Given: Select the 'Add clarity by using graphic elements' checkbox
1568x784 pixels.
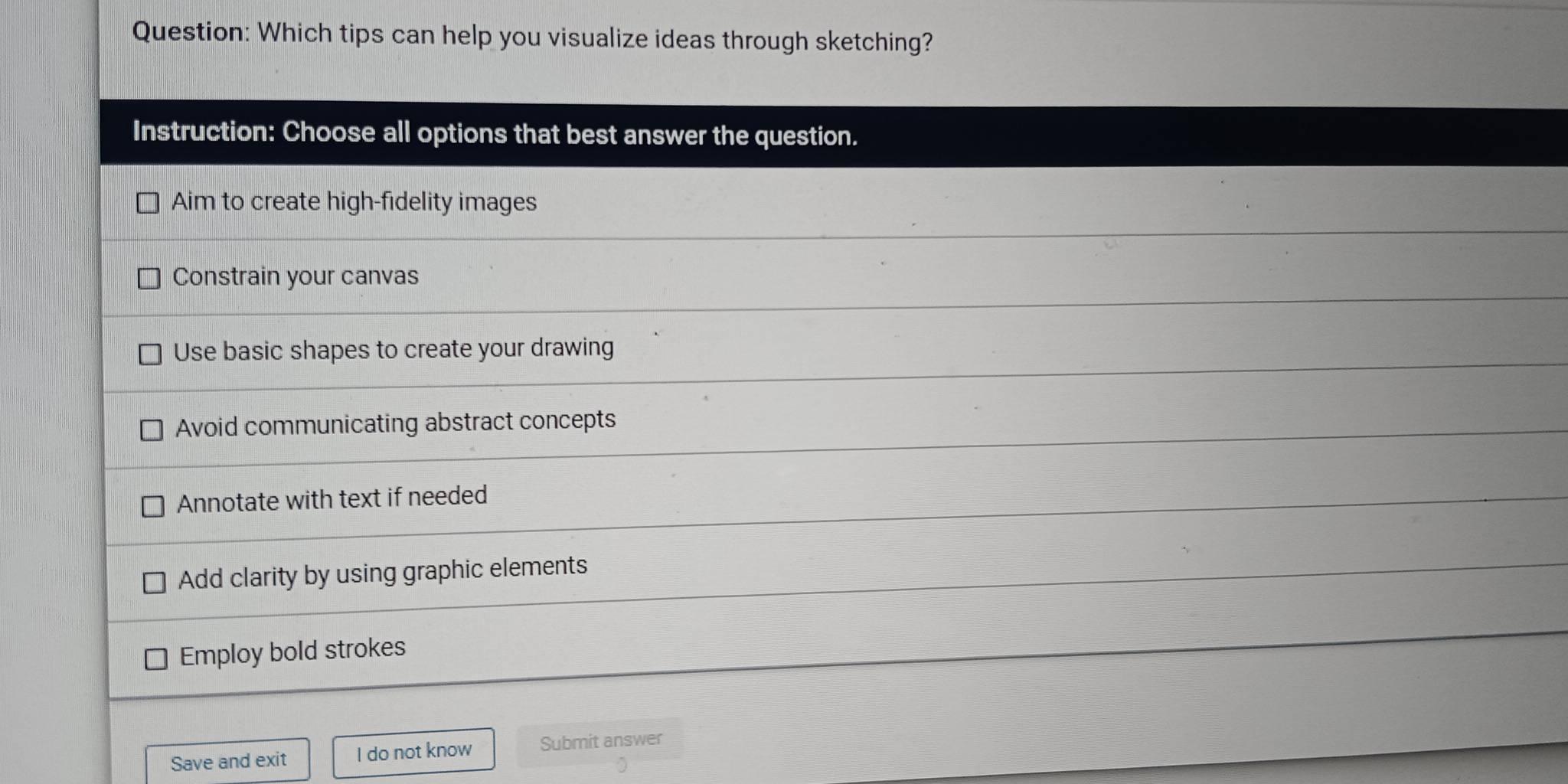Looking at the screenshot, I should tap(154, 583).
